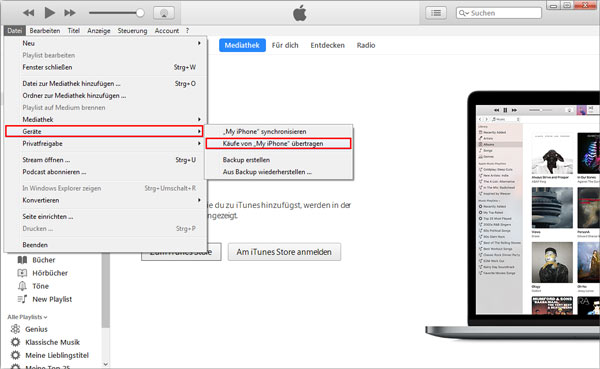This screenshot has width=600, height=369.
Task: Choose Backup erstellen
Action: (x=279, y=160)
